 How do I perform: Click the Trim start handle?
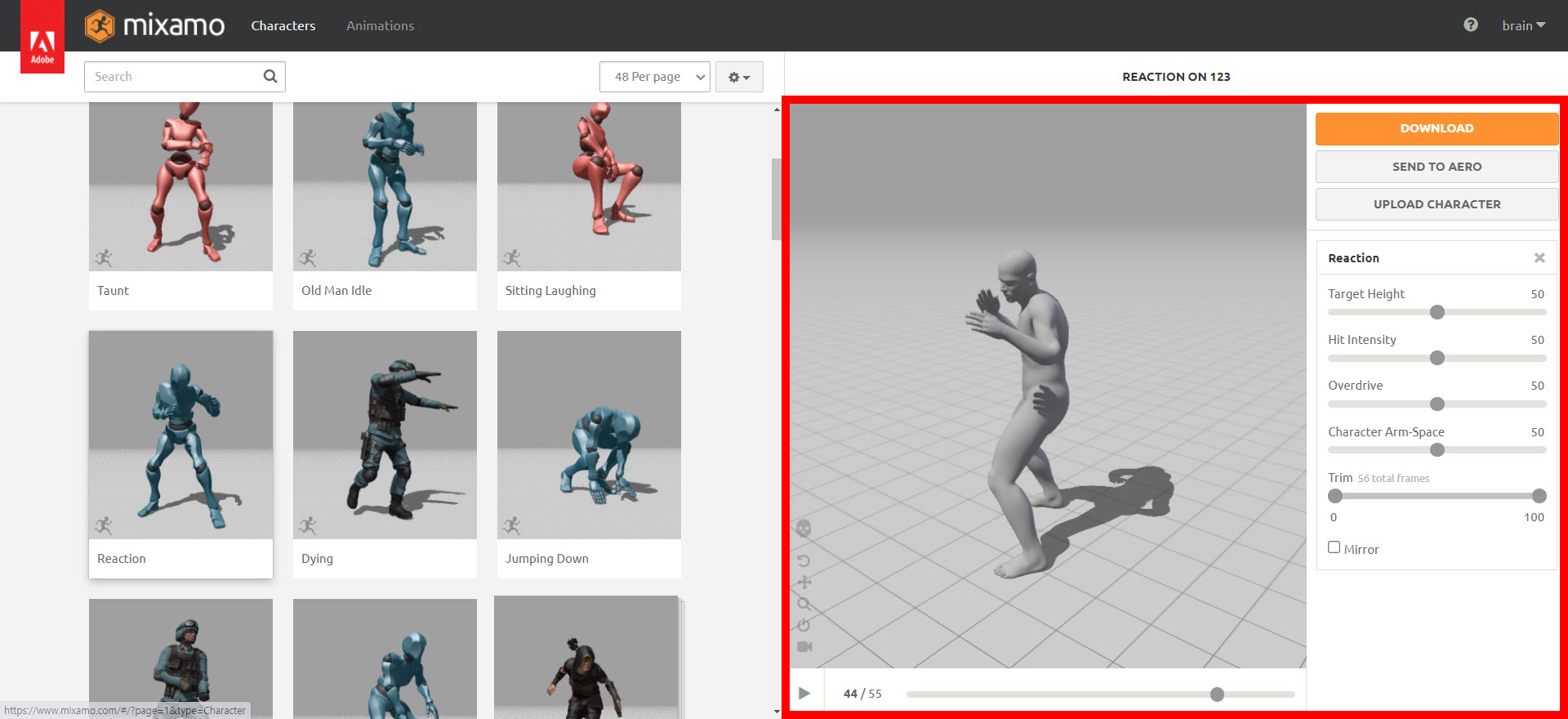(x=1335, y=496)
